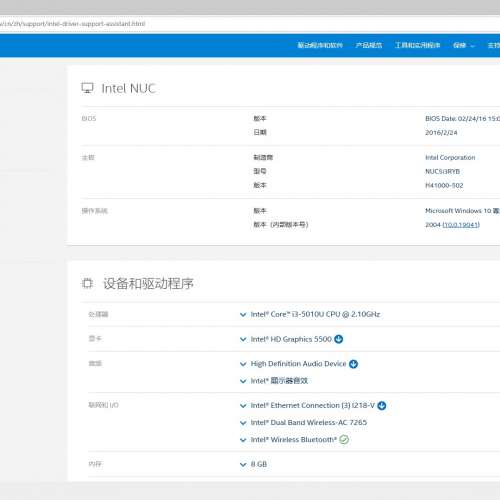
Task: Open the fourth navigation menu with dropdown arrow
Action: pyautogui.click(x=463, y=45)
